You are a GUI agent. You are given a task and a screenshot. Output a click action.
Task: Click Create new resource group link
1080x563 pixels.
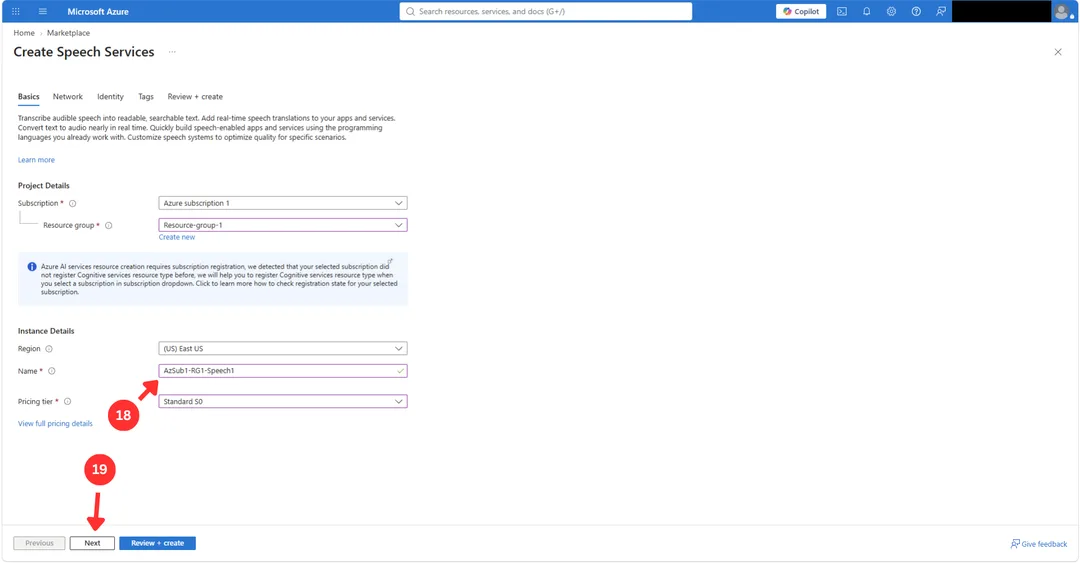click(x=177, y=237)
